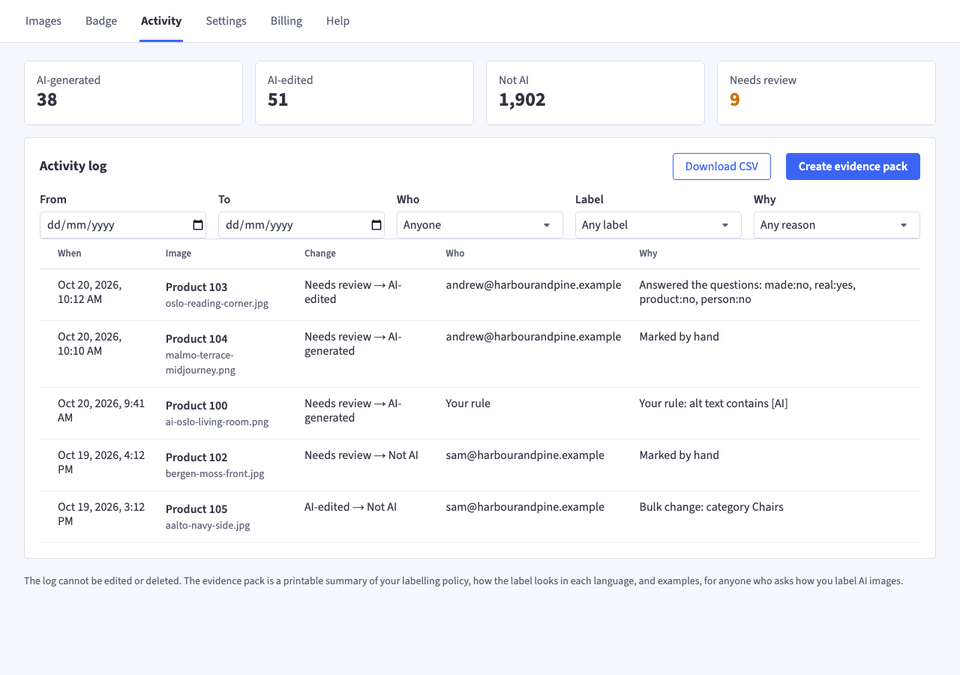The width and height of the screenshot is (960, 675).
Task: Open the From date calendar picker icon
Action: coord(198,225)
